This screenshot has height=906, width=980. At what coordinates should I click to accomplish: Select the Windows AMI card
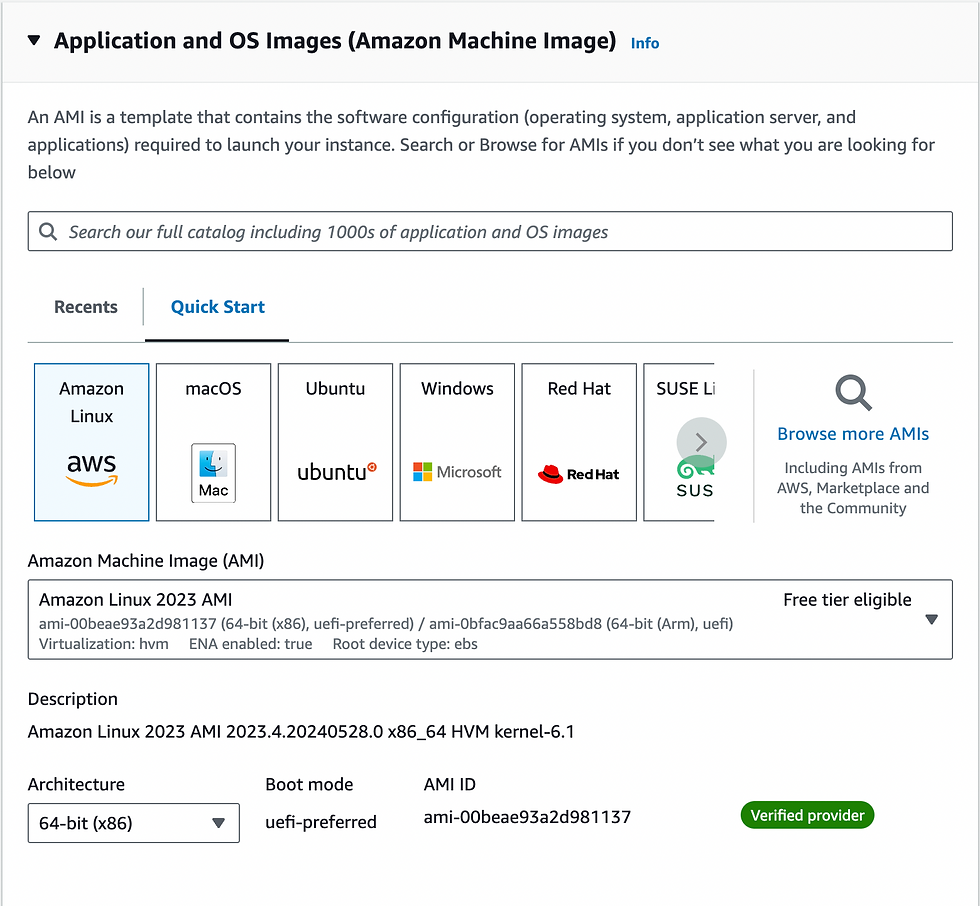tap(457, 442)
